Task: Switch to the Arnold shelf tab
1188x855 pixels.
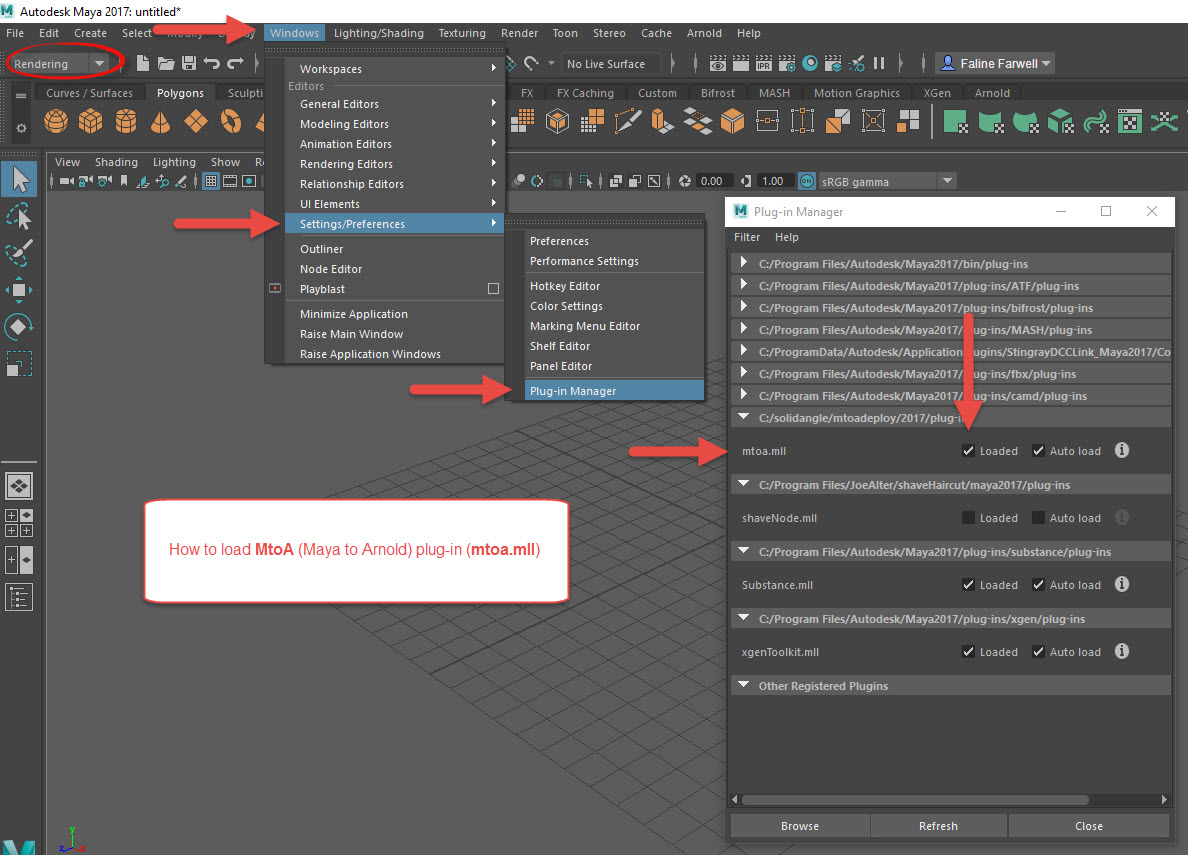Action: [992, 92]
